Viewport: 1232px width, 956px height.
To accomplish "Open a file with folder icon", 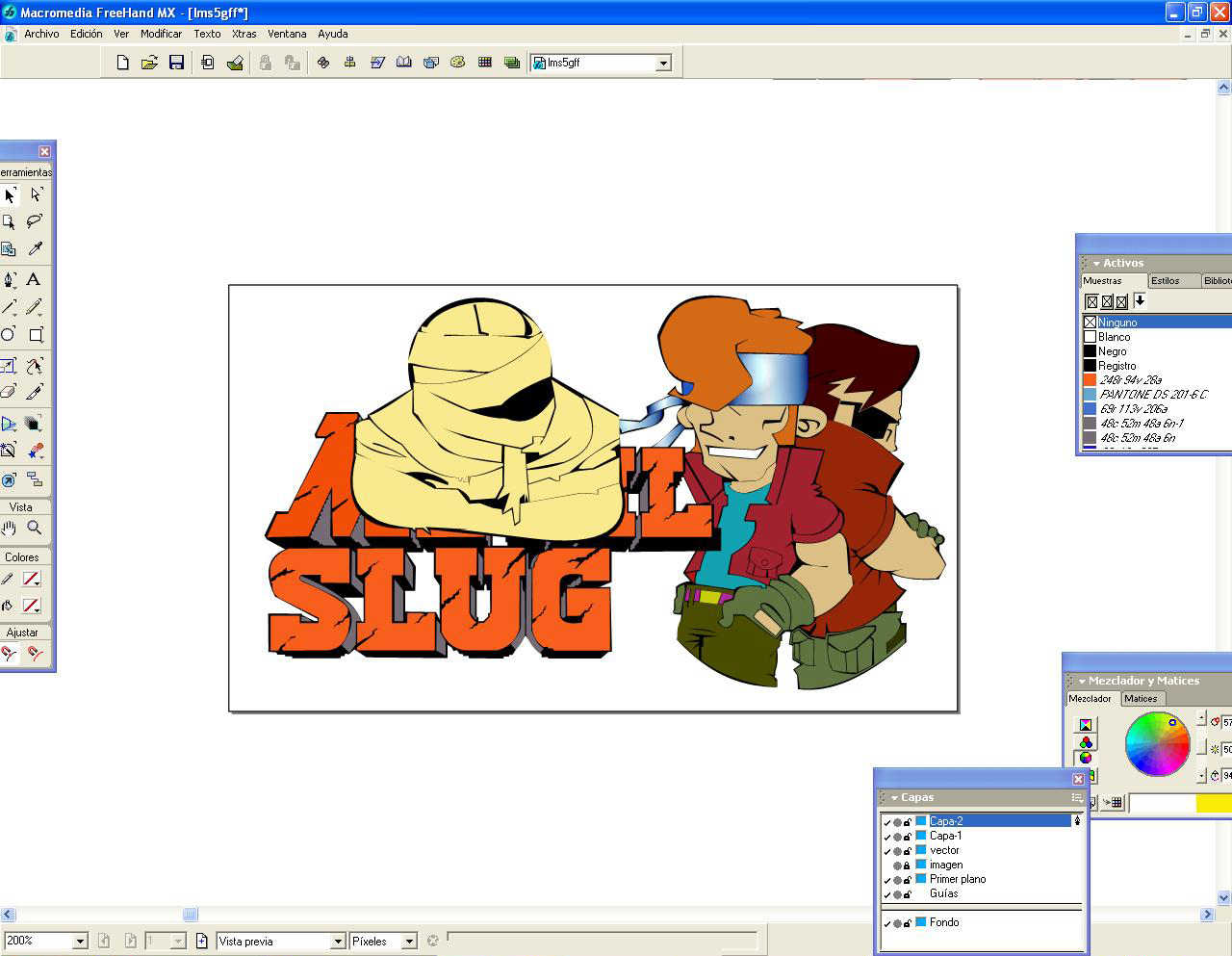I will [149, 63].
